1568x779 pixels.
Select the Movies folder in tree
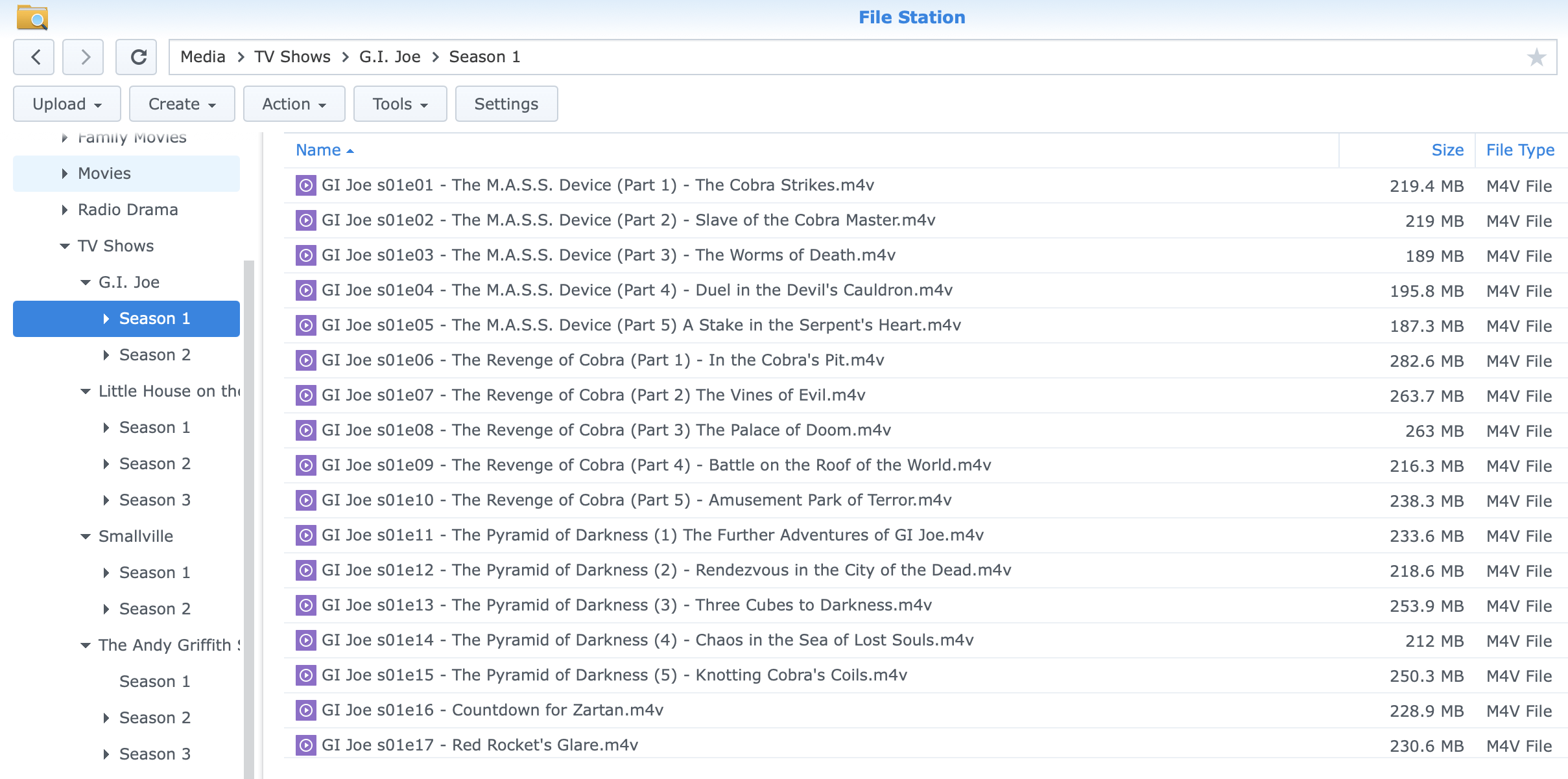tap(126, 174)
